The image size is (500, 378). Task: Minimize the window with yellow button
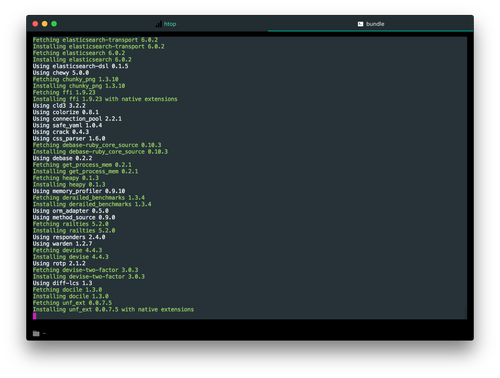[x=45, y=24]
